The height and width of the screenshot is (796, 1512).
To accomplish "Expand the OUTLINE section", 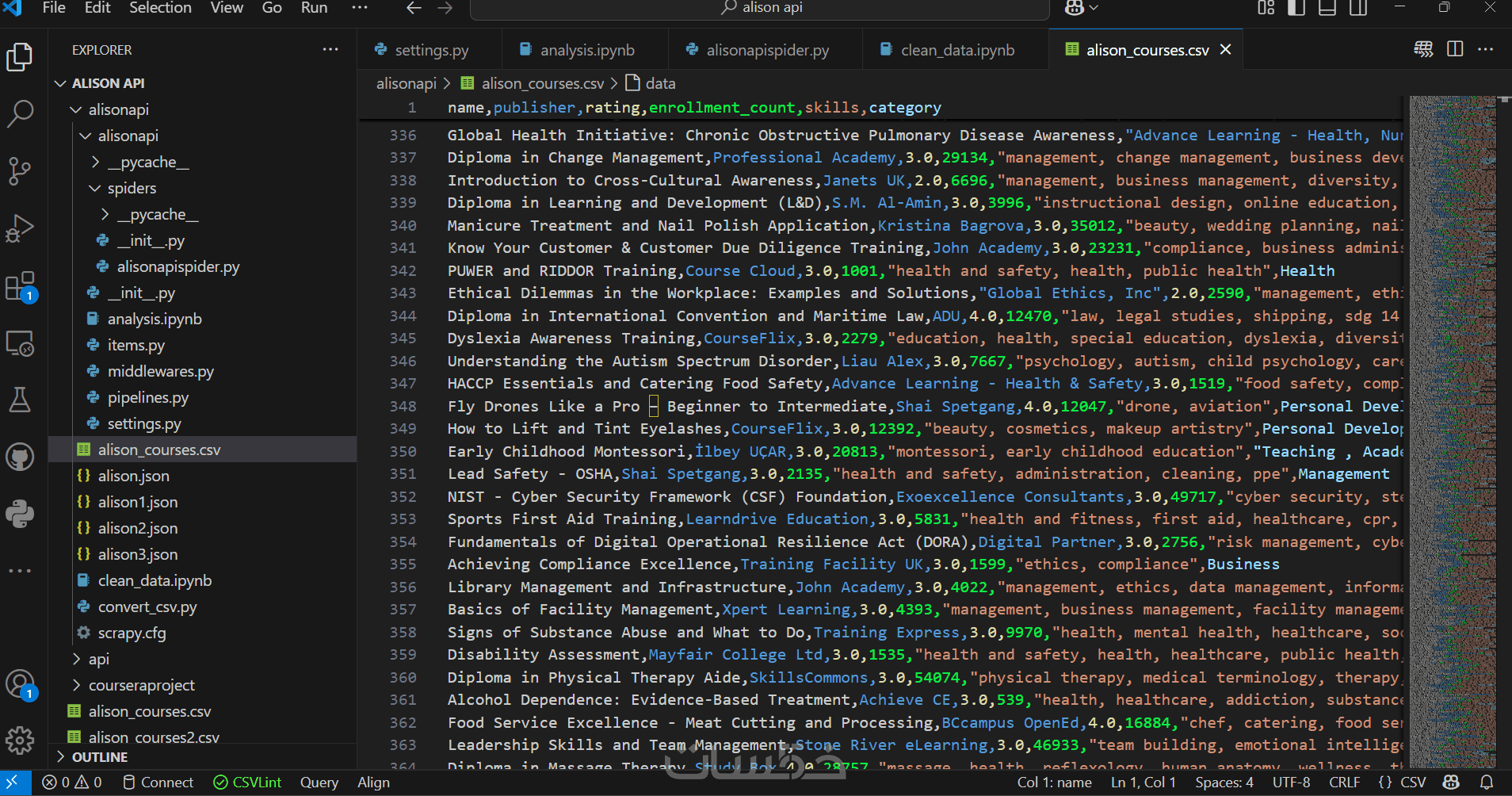I will coord(100,757).
